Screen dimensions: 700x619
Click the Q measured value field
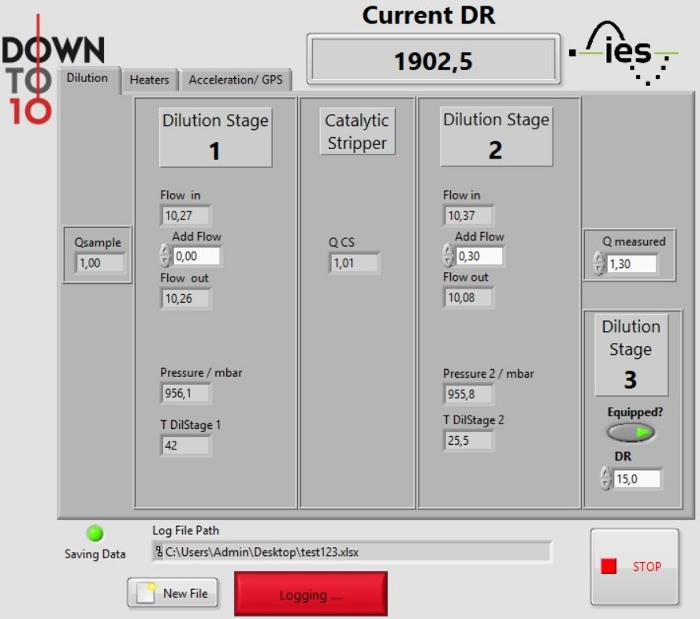point(632,264)
